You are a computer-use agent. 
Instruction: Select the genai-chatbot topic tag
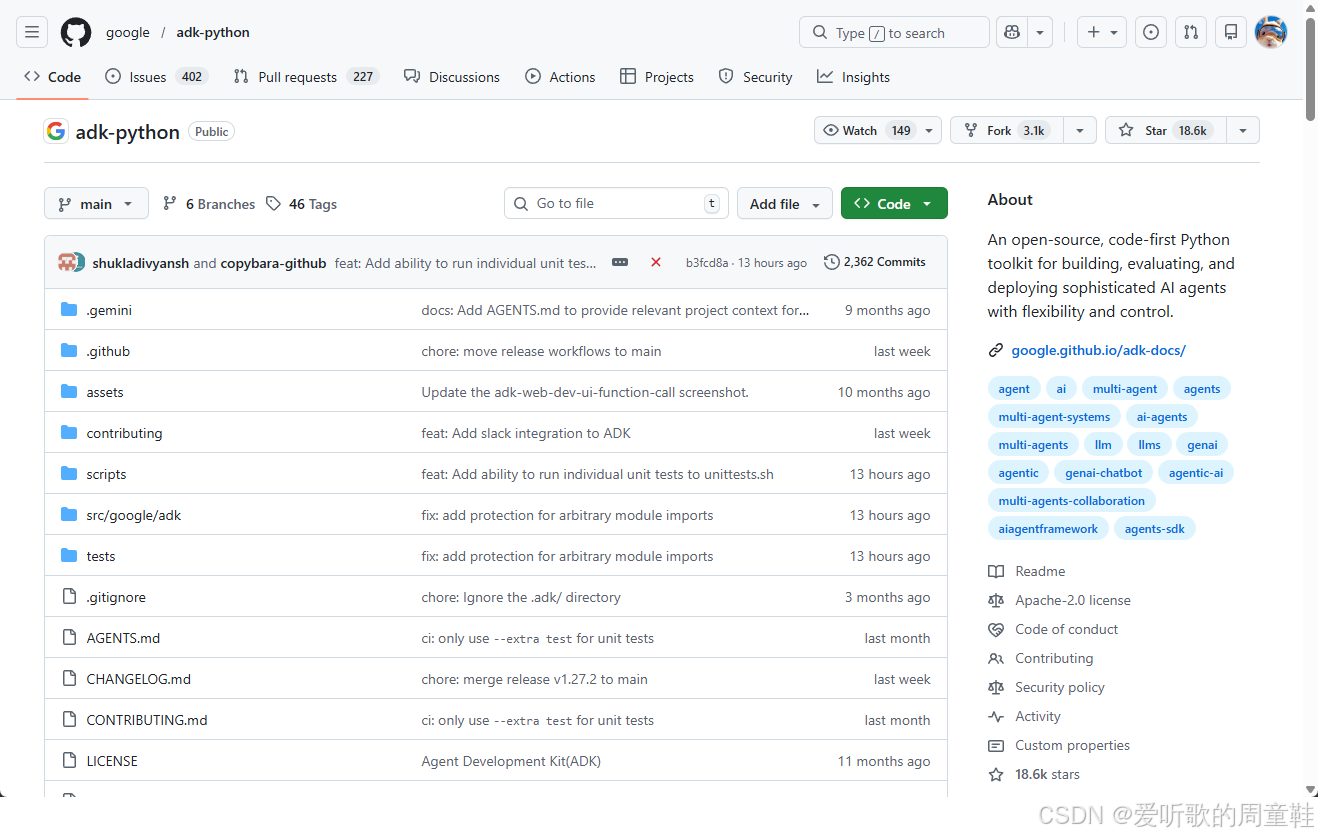[1104, 473]
